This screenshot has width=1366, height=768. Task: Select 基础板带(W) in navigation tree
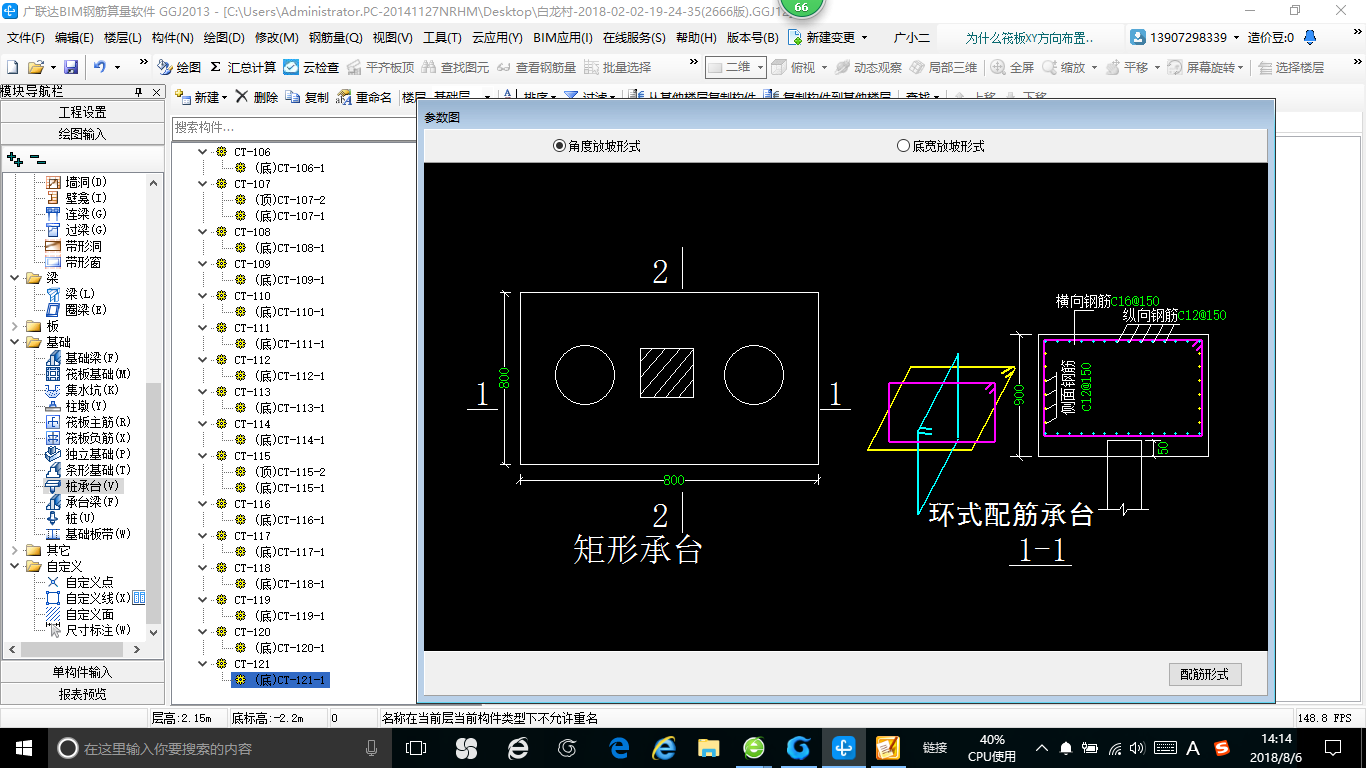(87, 534)
